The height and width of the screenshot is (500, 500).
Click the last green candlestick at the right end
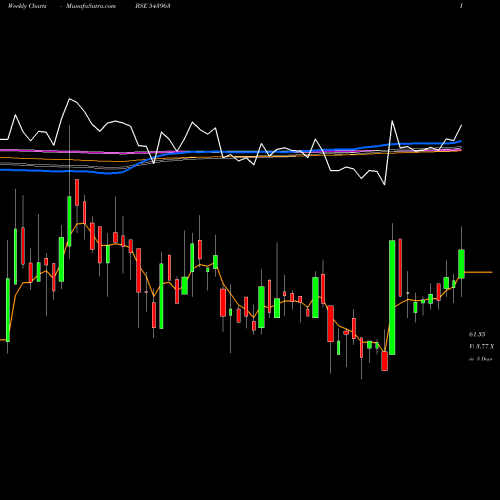tap(461, 264)
